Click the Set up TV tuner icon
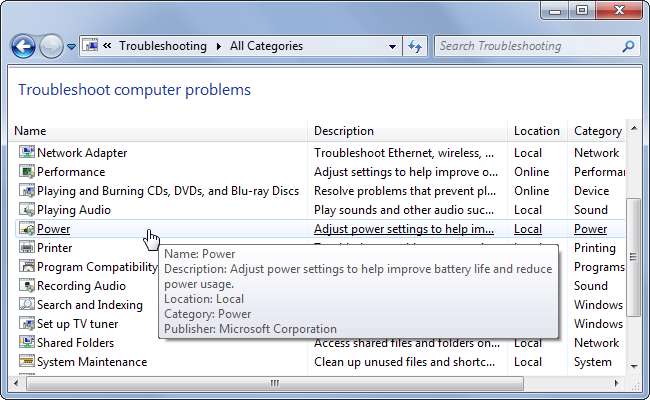This screenshot has width=650, height=400. (x=27, y=323)
